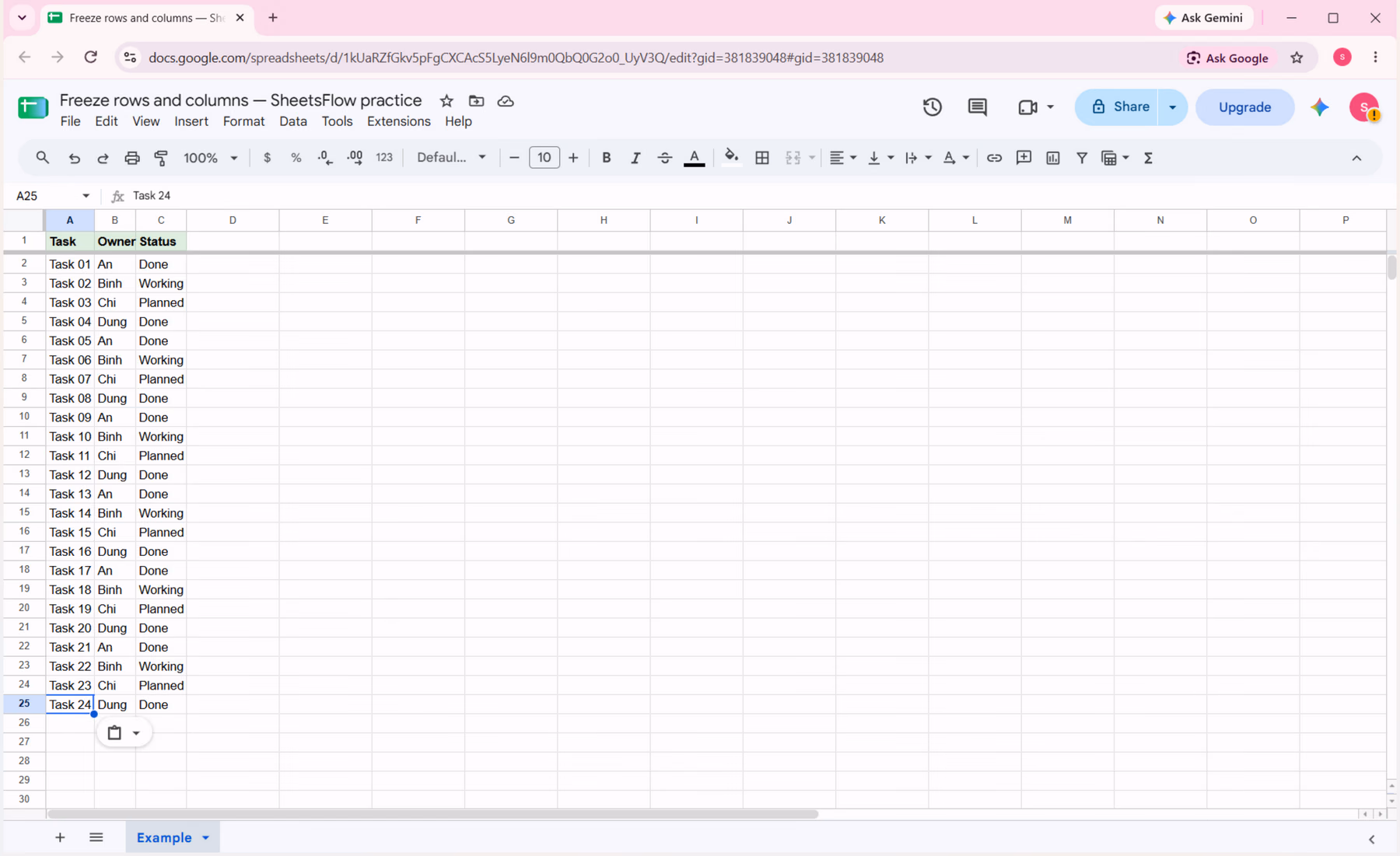
Task: Open horizontal align dropdown
Action: pos(842,158)
